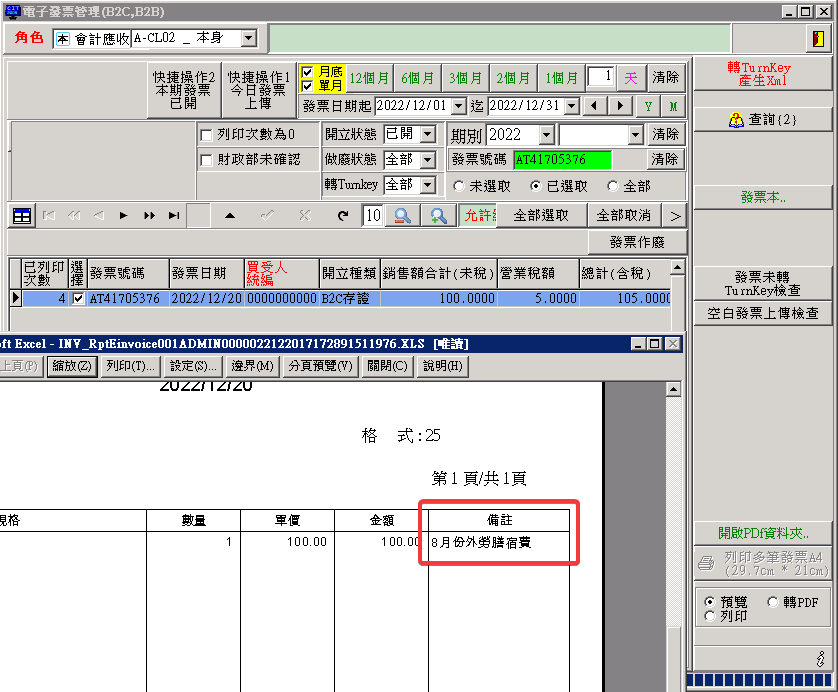The image size is (838, 692).
Task: Click the 發票作廢 button
Action: pyautogui.click(x=636, y=243)
